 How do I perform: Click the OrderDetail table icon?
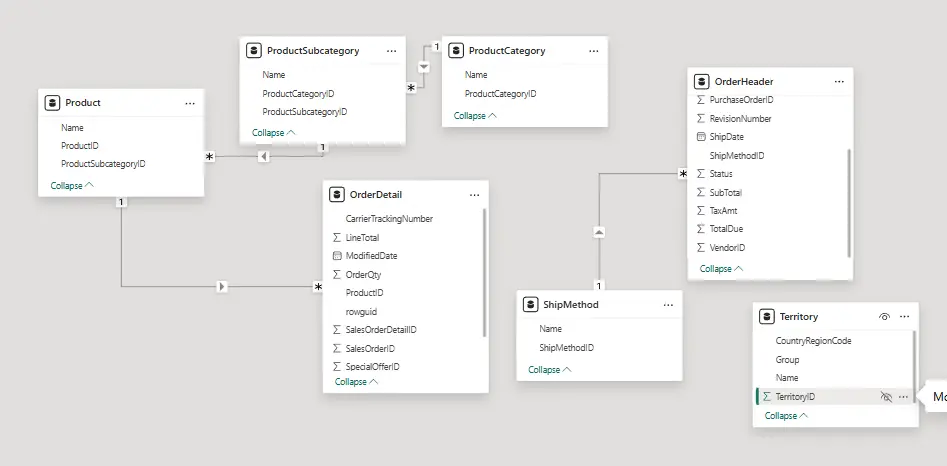(336, 194)
